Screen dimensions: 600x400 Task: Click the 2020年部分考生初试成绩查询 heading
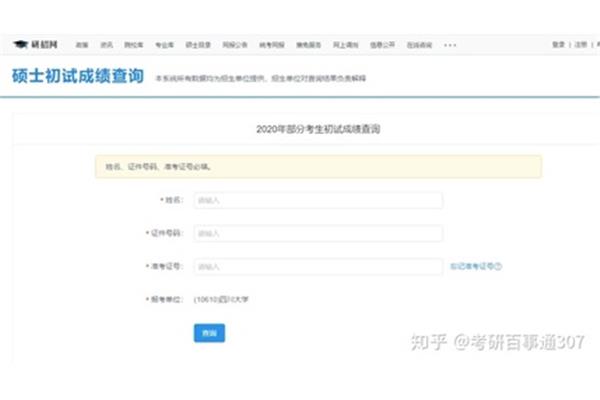point(318,129)
